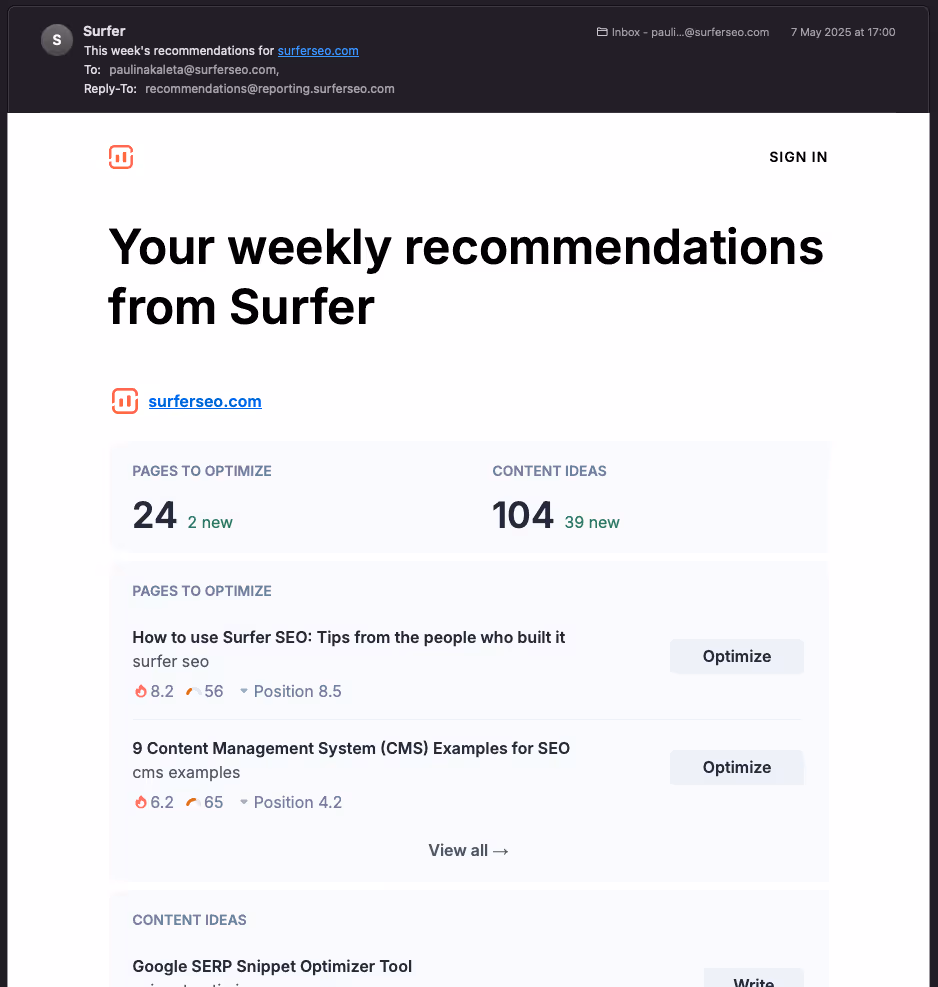
Task: Optimize the CMS Examples page
Action: (737, 767)
